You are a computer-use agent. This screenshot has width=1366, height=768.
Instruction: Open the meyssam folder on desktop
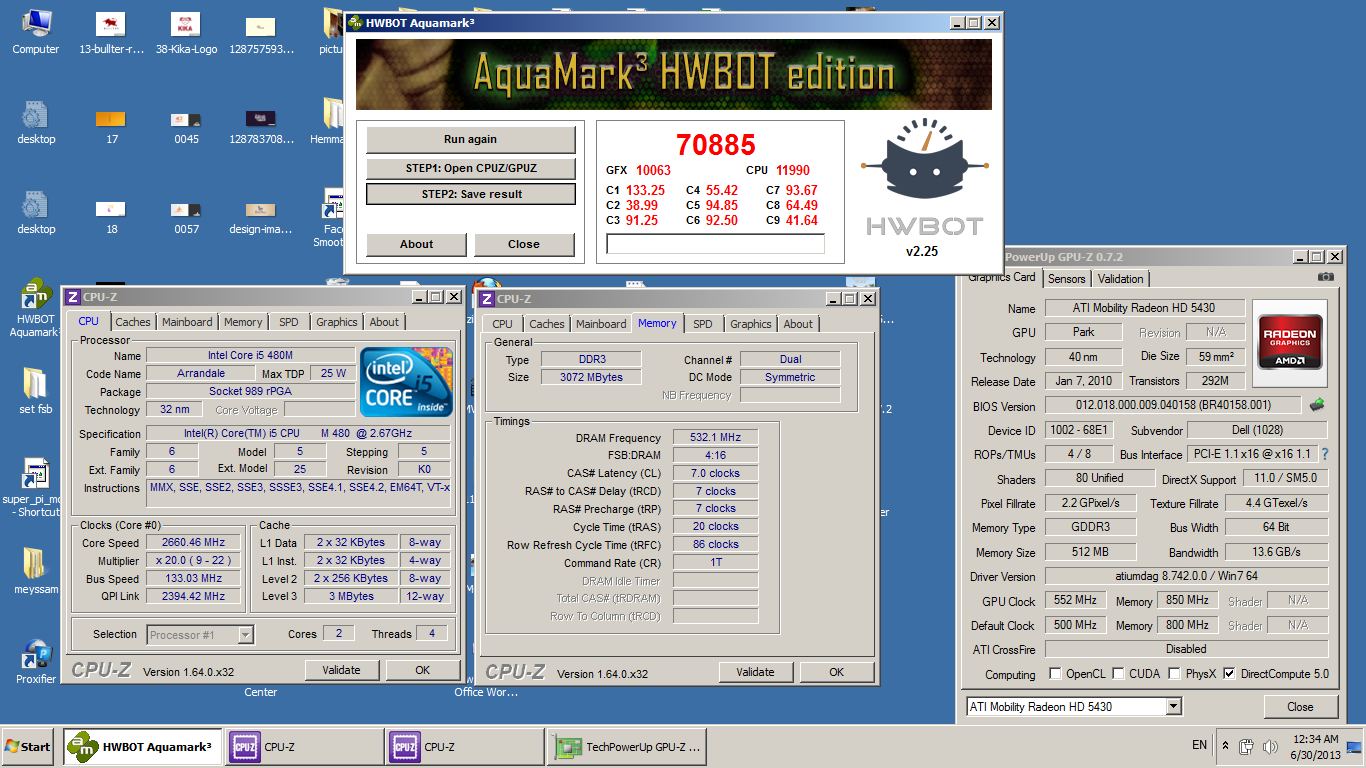[35, 570]
